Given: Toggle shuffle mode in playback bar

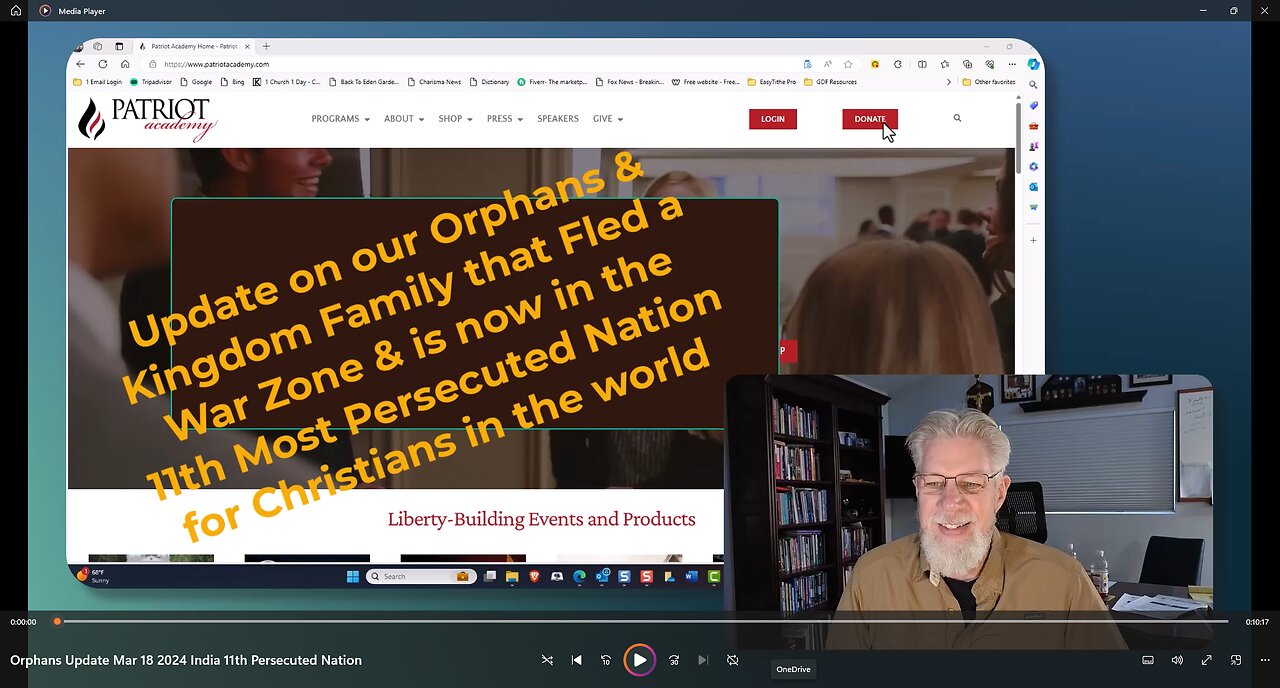Looking at the screenshot, I should point(547,660).
